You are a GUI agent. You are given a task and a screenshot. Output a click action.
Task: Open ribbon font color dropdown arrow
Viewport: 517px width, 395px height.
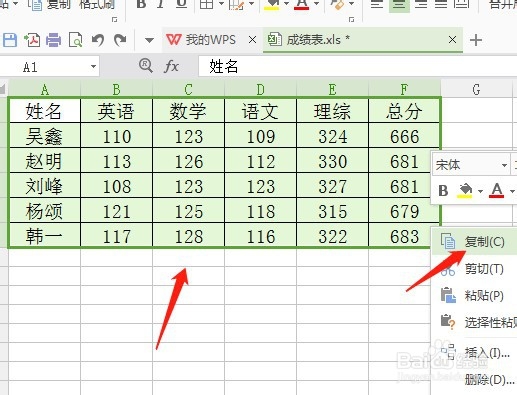[x=316, y=4]
